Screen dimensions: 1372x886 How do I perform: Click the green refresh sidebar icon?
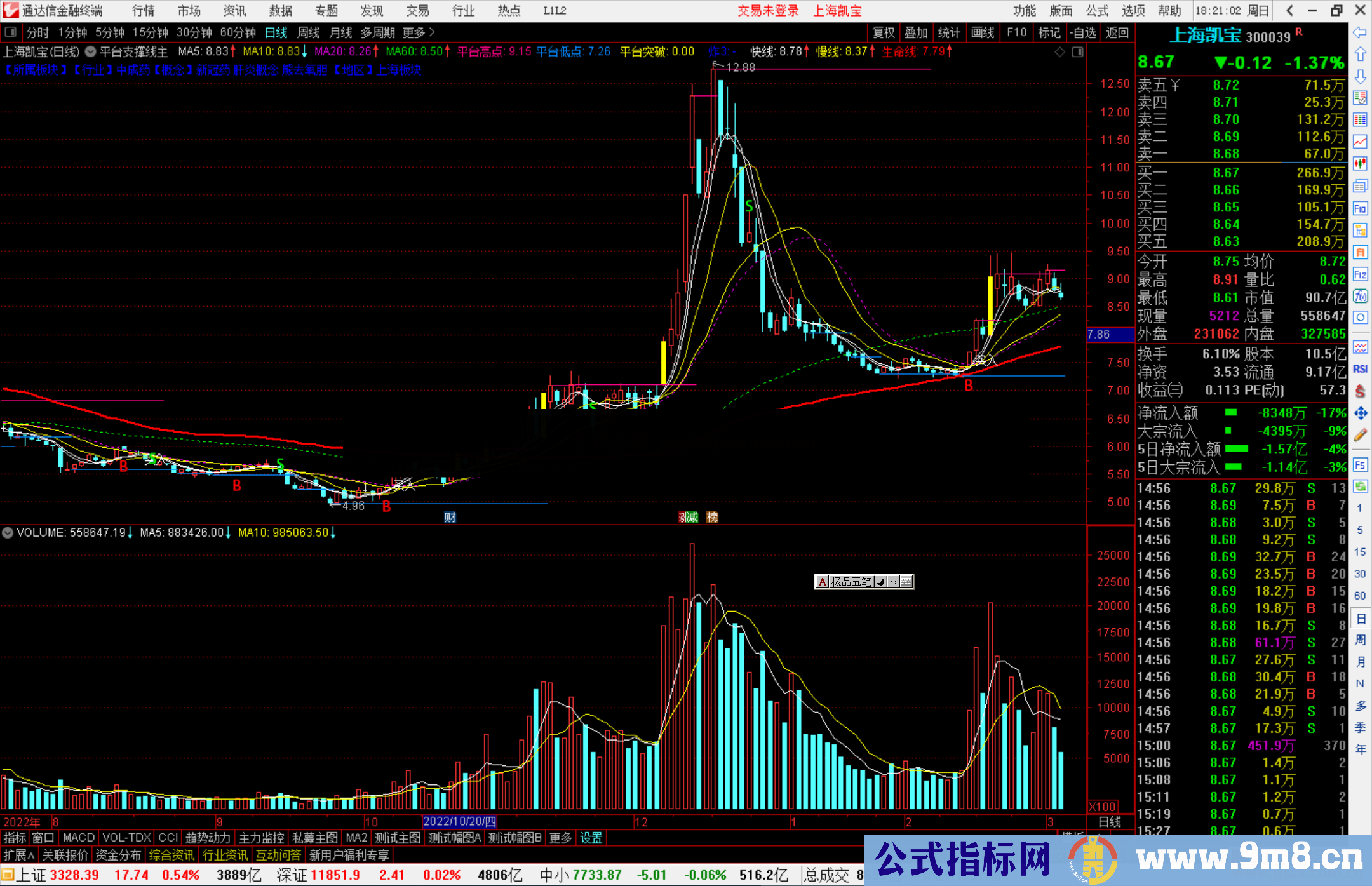coord(1360,487)
